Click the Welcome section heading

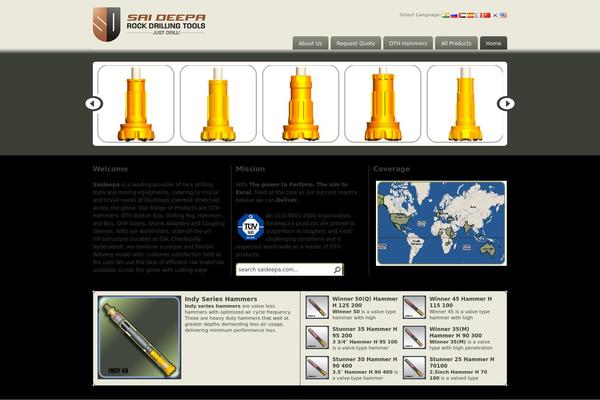[x=110, y=169]
